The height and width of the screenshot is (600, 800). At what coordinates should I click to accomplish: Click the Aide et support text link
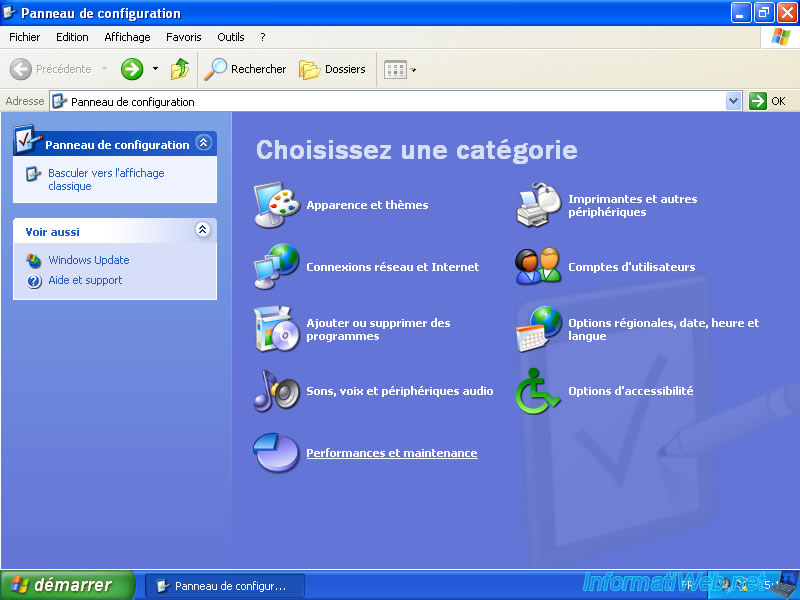pyautogui.click(x=85, y=280)
